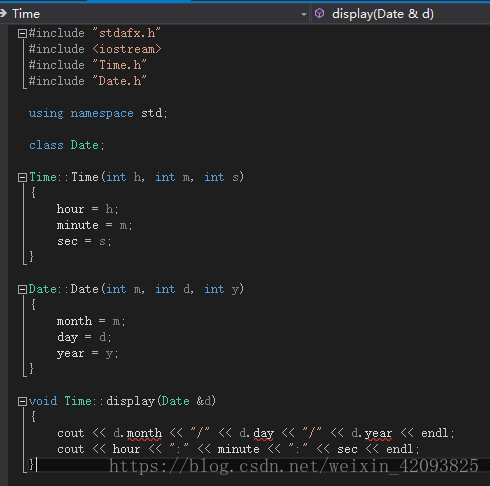Screen dimensions: 490x486
Task: Click the 'using' keyword
Action: (x=46, y=113)
